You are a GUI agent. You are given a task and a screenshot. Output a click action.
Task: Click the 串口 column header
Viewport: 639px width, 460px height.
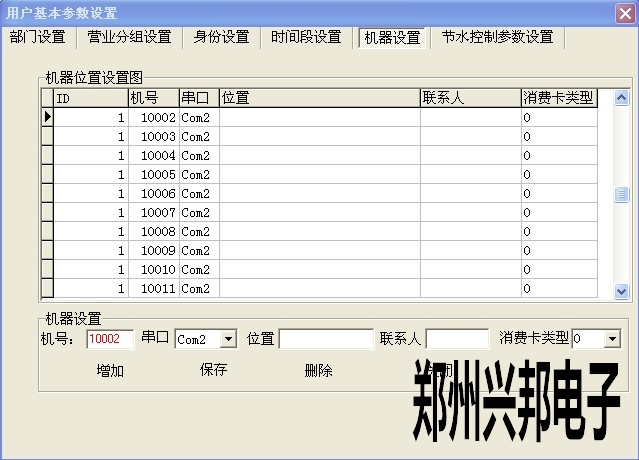(x=199, y=98)
